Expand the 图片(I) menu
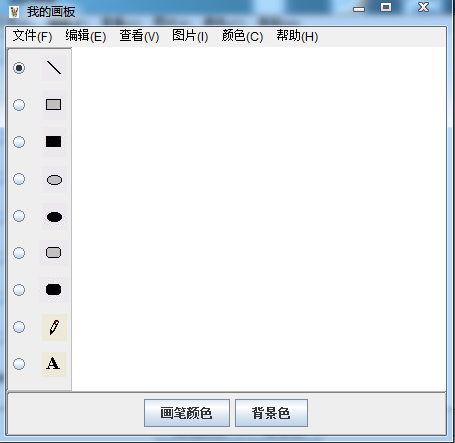Screen dimensions: 455x443 [x=190, y=36]
